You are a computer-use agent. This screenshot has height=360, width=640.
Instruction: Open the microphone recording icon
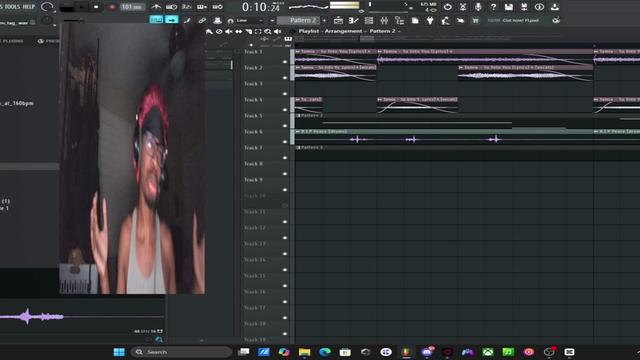[478, 7]
